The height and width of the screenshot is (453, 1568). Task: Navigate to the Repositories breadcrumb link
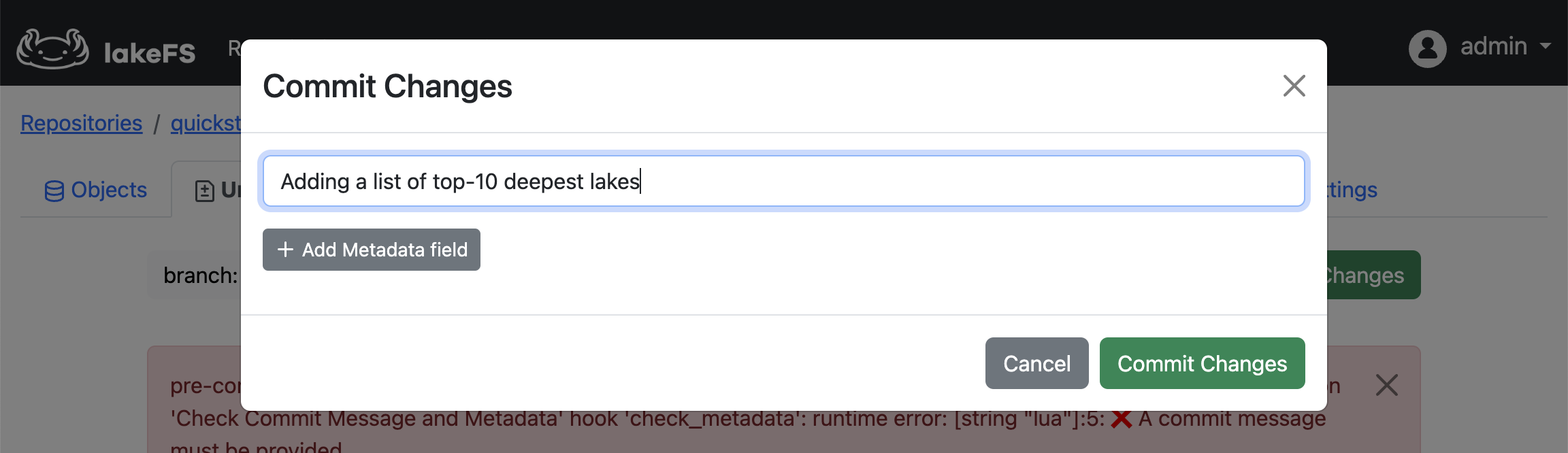click(81, 123)
